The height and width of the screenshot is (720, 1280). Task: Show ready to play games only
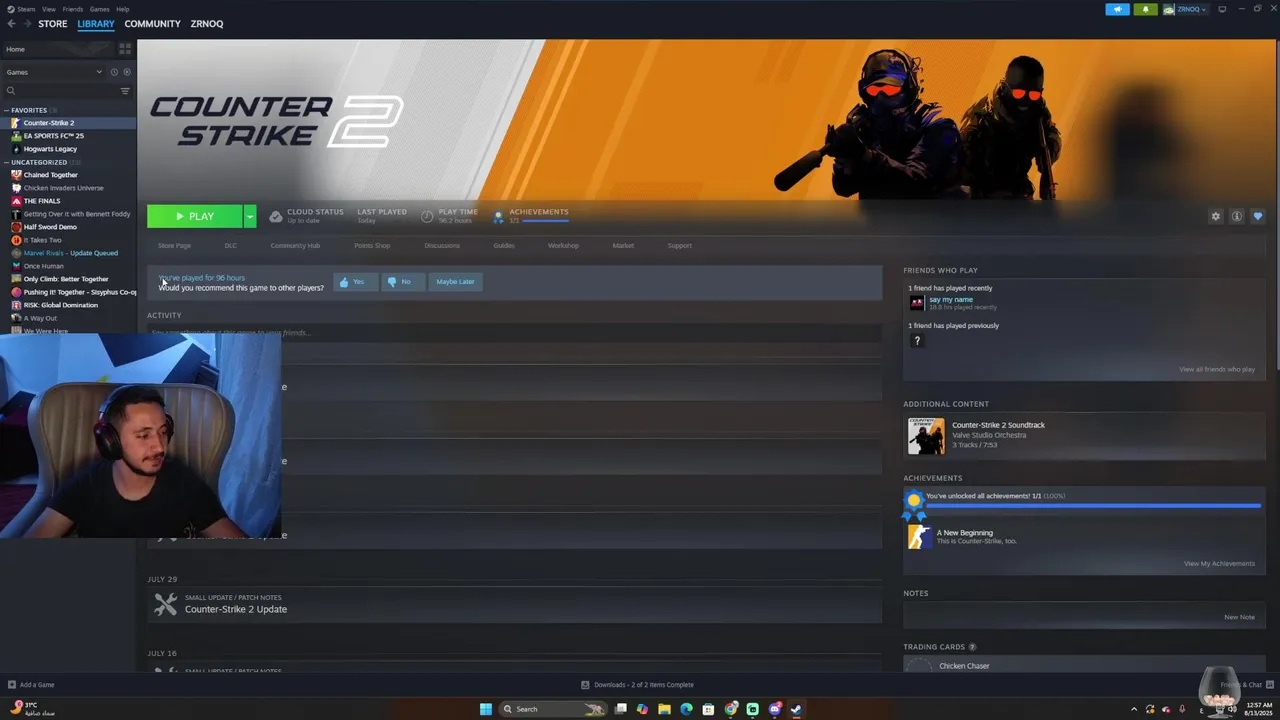(126, 72)
